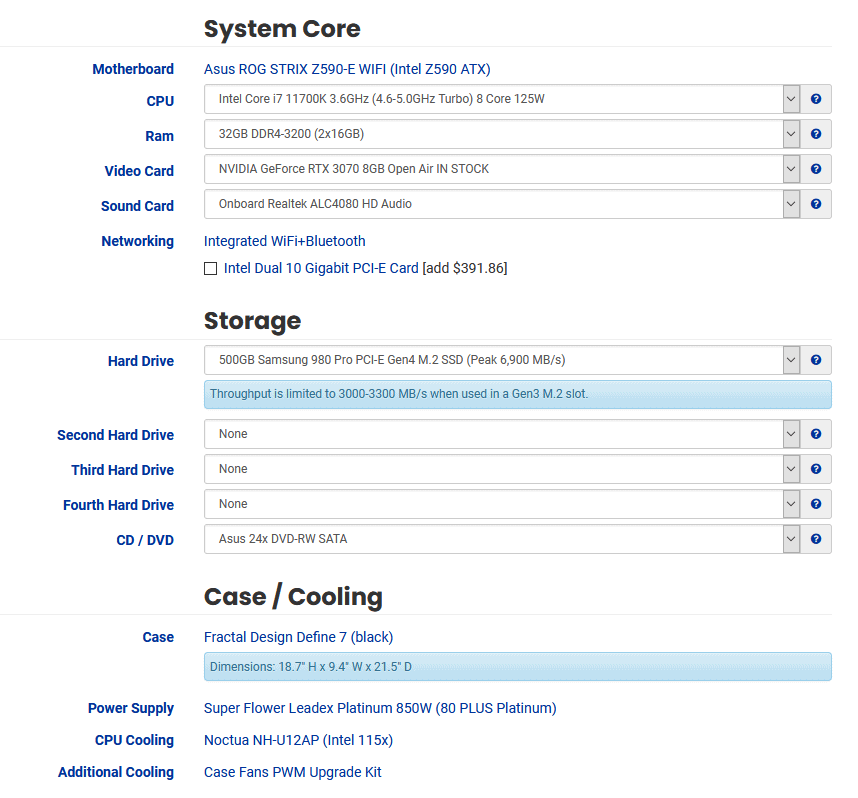
Task: Click the Case / Cooling heading
Action: click(293, 597)
